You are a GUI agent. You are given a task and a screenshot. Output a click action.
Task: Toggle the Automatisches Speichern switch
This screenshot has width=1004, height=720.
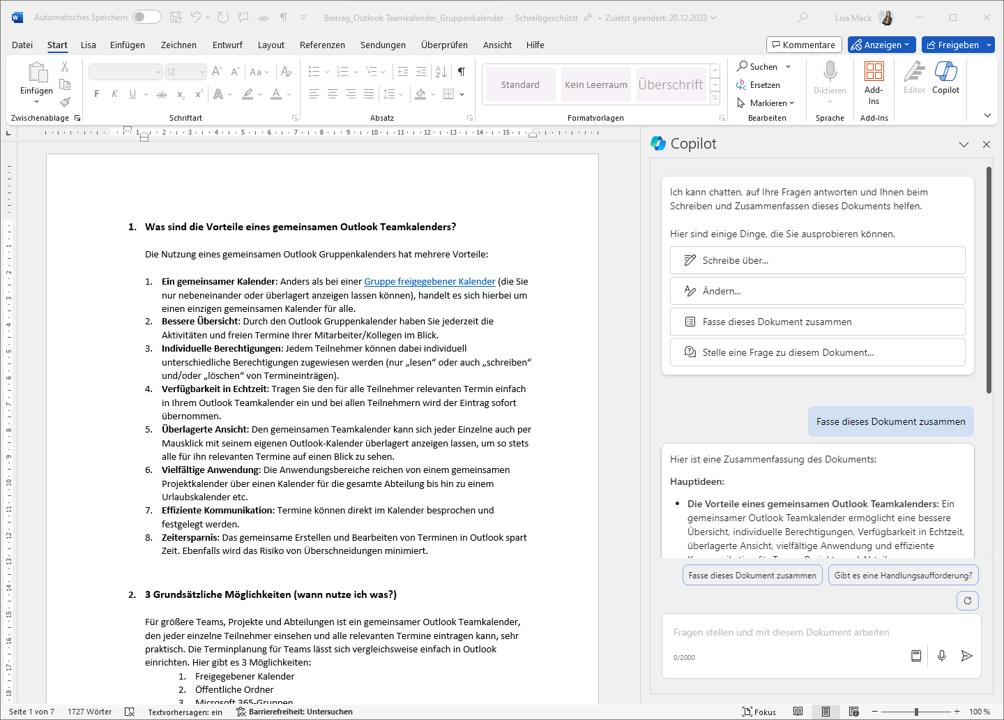(147, 17)
